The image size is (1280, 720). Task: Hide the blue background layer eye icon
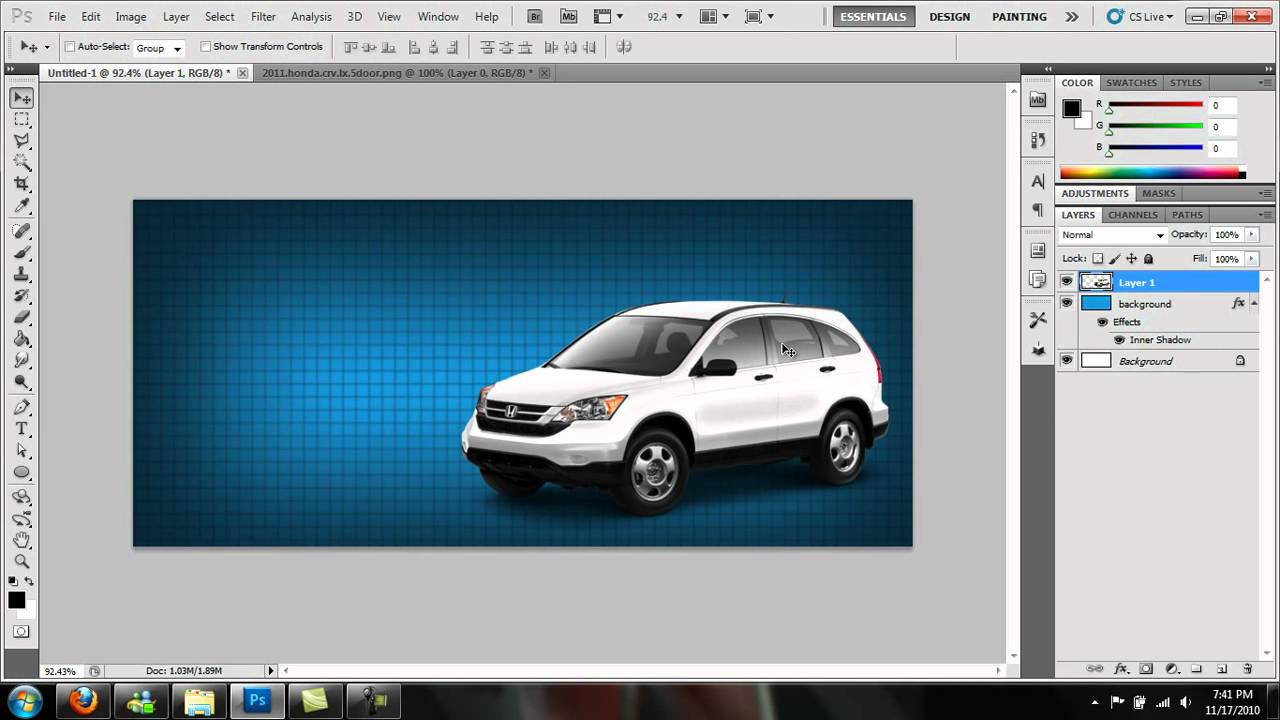coord(1067,303)
